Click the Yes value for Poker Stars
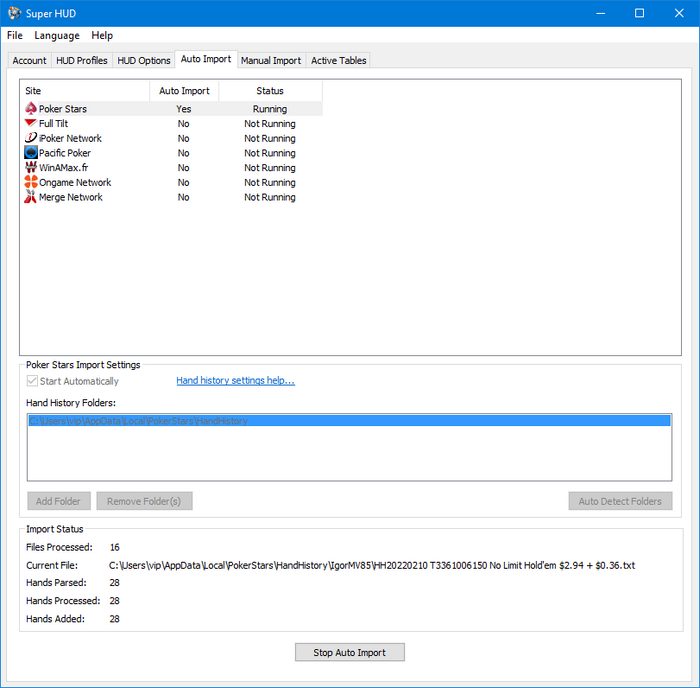Image resolution: width=700 pixels, height=688 pixels. (183, 108)
